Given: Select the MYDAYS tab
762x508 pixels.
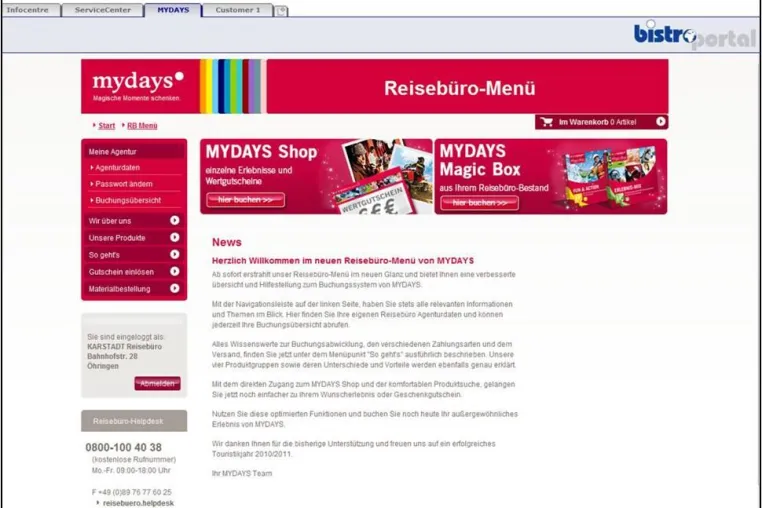Looking at the screenshot, I should pos(173,10).
